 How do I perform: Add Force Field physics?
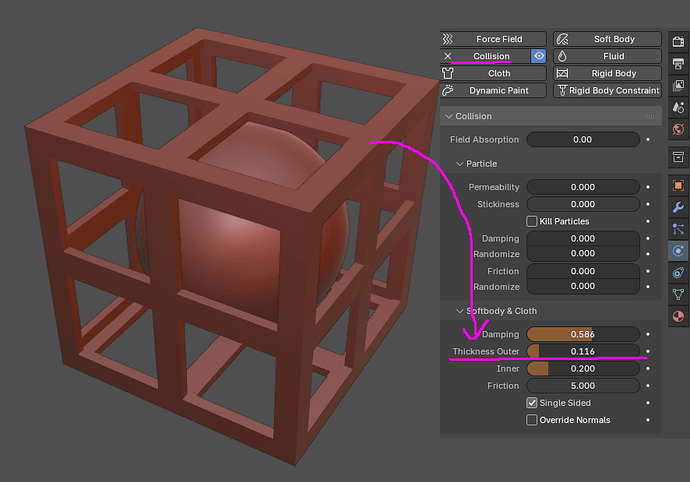coord(493,39)
